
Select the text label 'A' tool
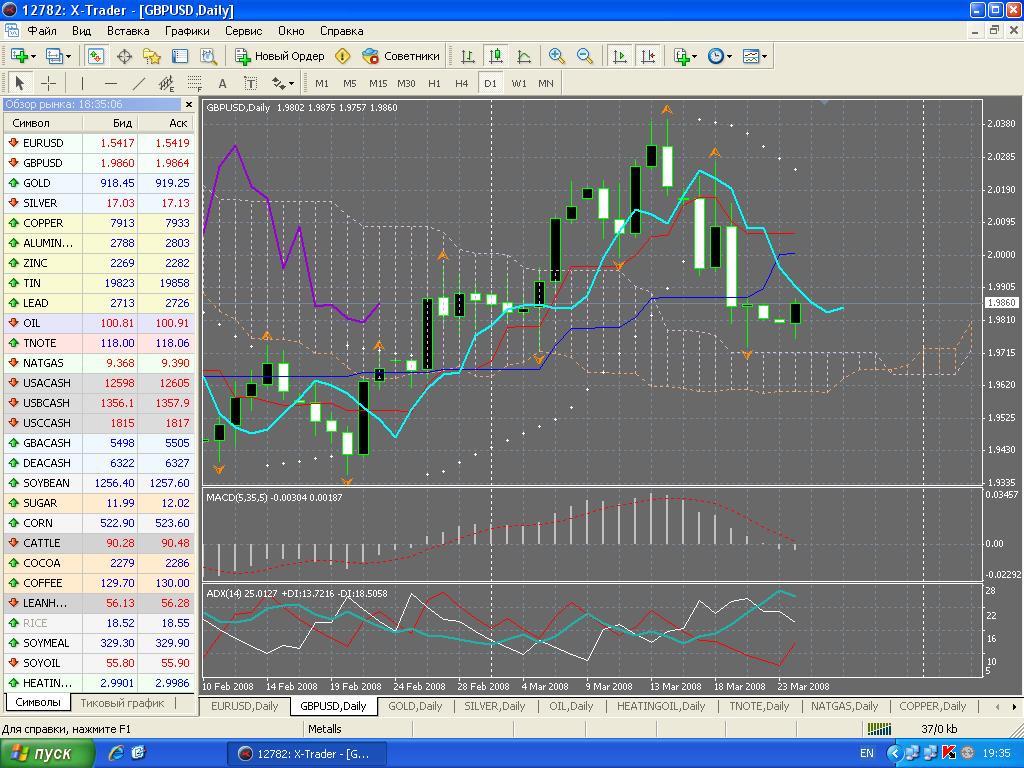point(222,83)
